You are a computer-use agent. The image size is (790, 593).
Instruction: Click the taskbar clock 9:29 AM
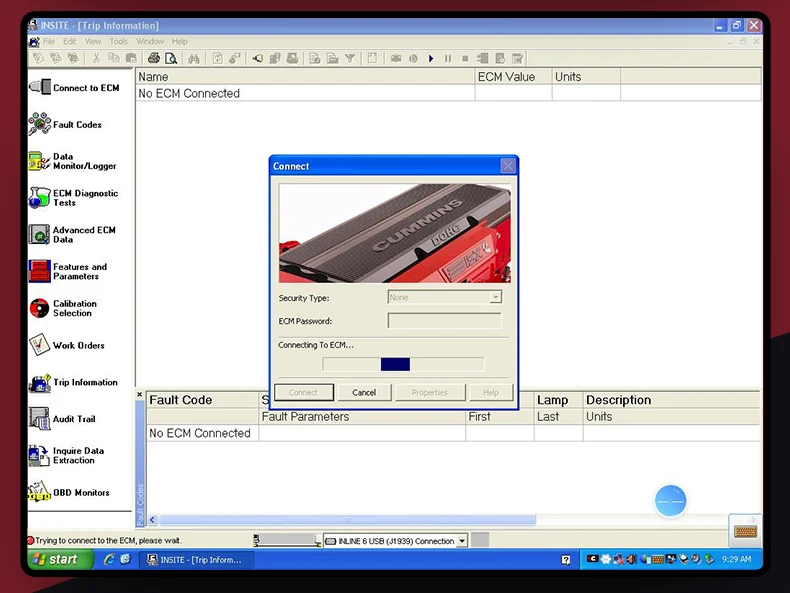[x=736, y=559]
